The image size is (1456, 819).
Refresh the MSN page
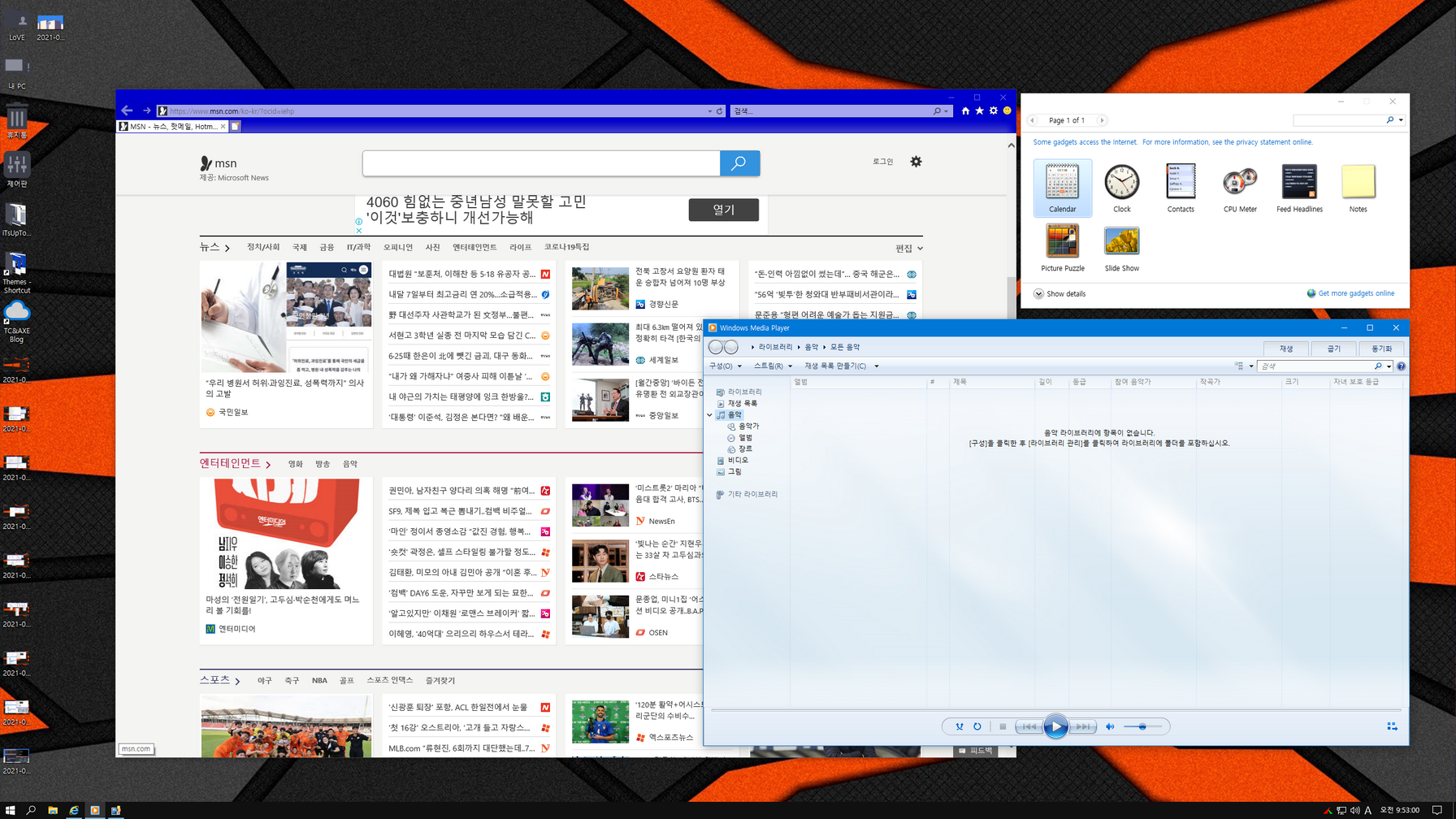pyautogui.click(x=719, y=111)
